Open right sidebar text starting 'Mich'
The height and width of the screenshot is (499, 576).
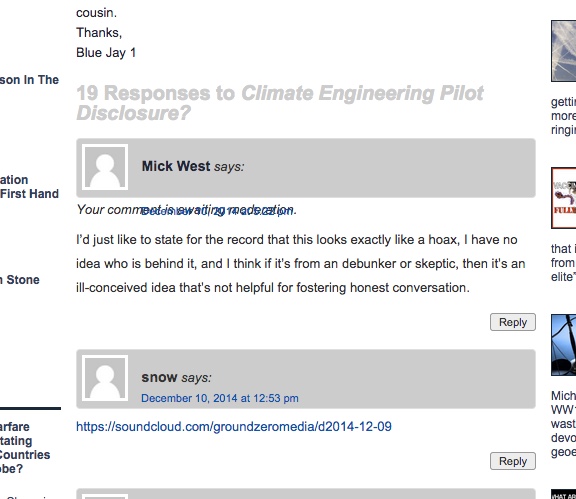(564, 424)
